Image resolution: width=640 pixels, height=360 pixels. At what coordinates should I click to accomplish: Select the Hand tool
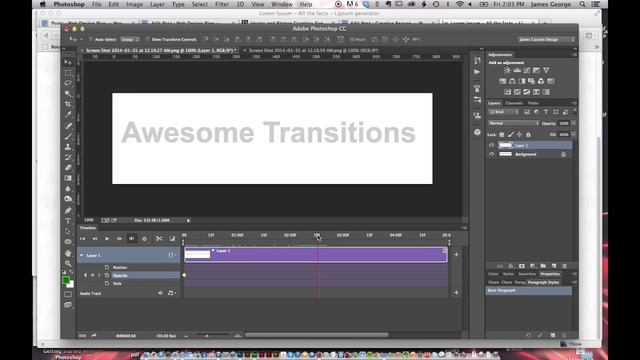[68, 253]
